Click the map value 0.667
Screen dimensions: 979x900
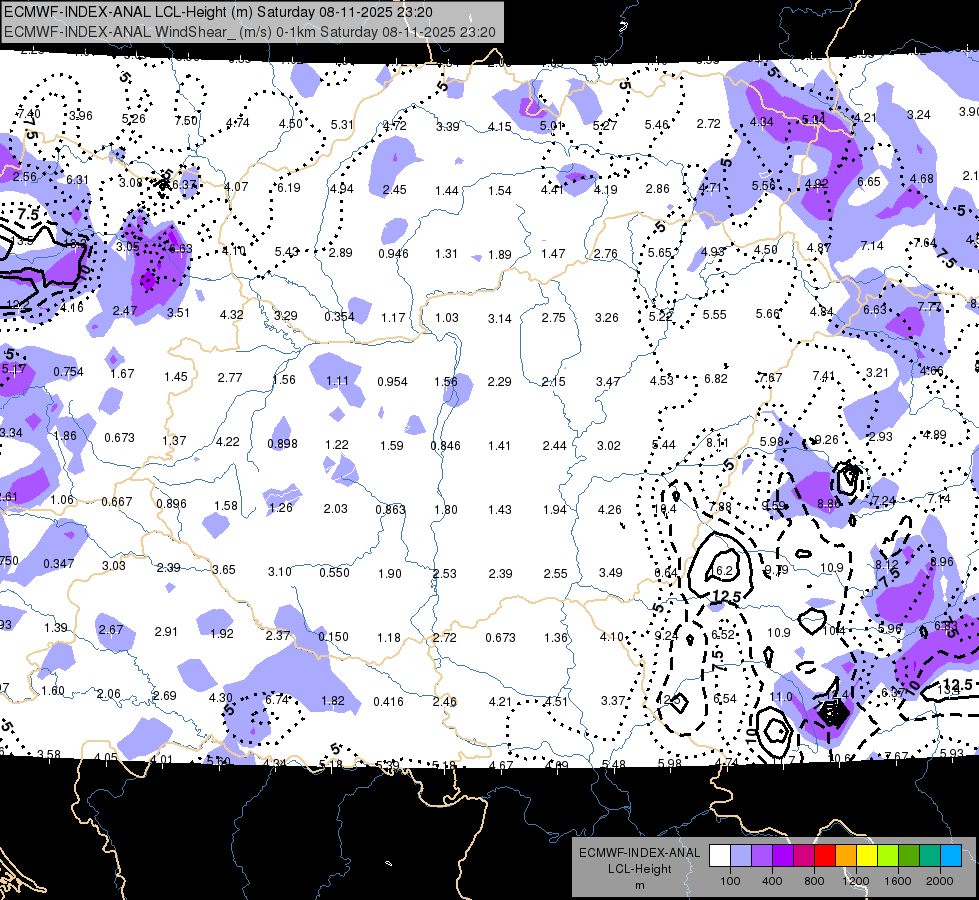click(x=117, y=502)
